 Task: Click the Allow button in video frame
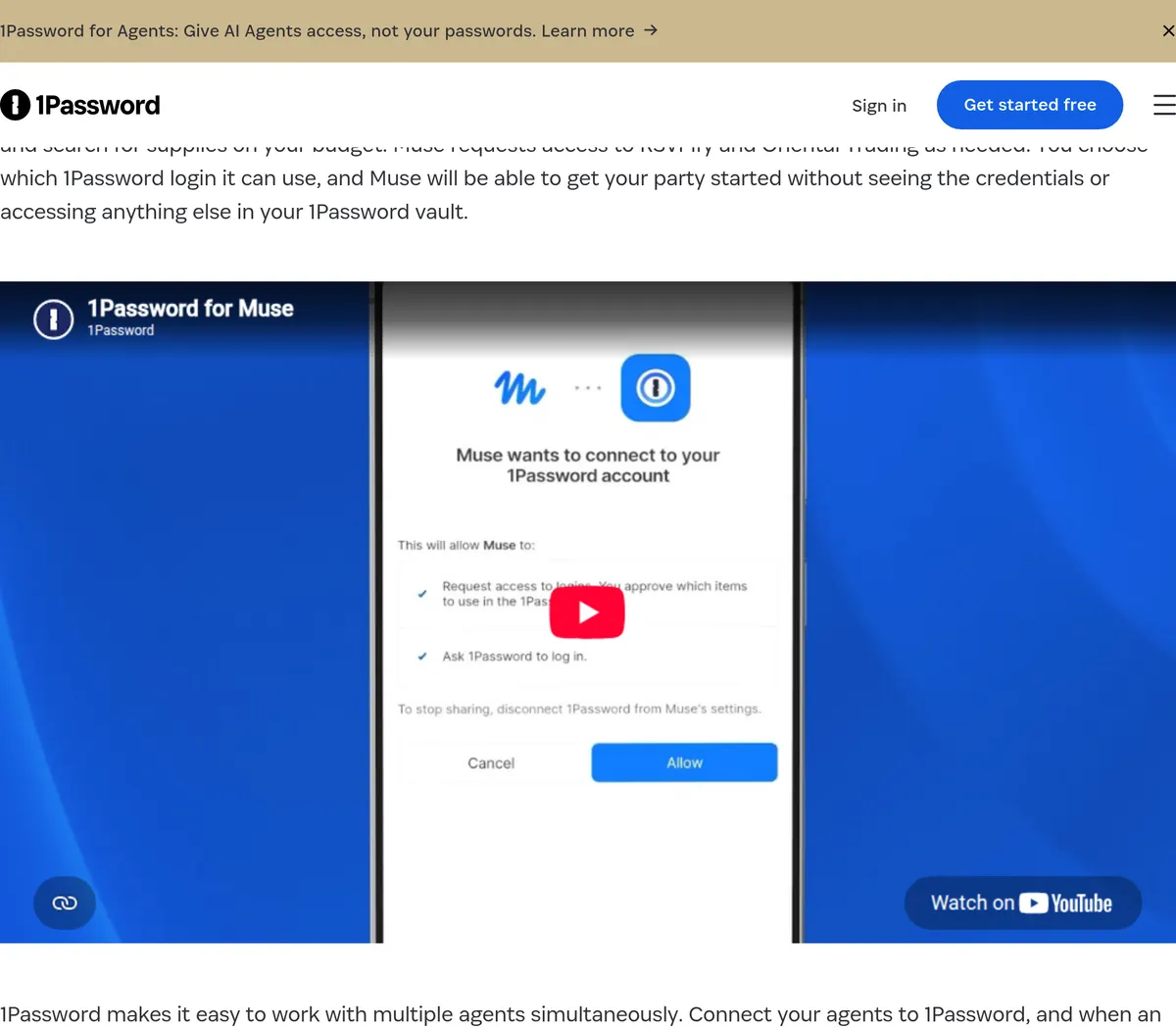click(684, 762)
